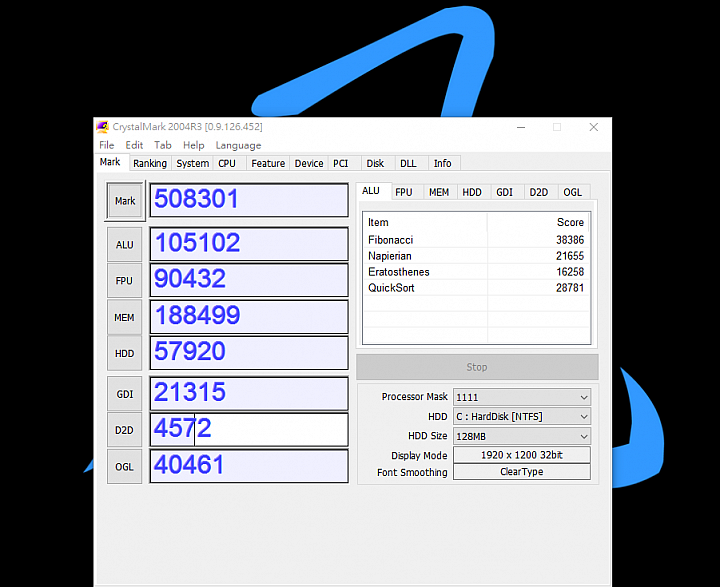Select the D2D results sub-tab
This screenshot has width=720, height=587.
[x=539, y=192]
